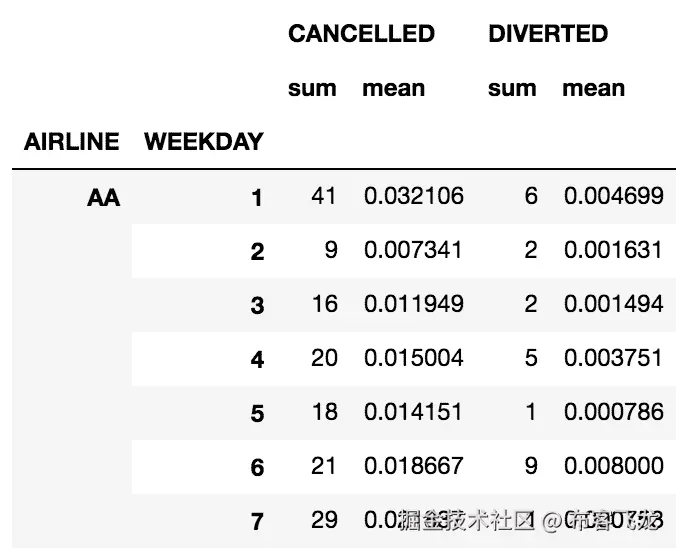Viewport: 676px width, 550px height.
Task: Click weekday 1 row label
Action: click(257, 198)
